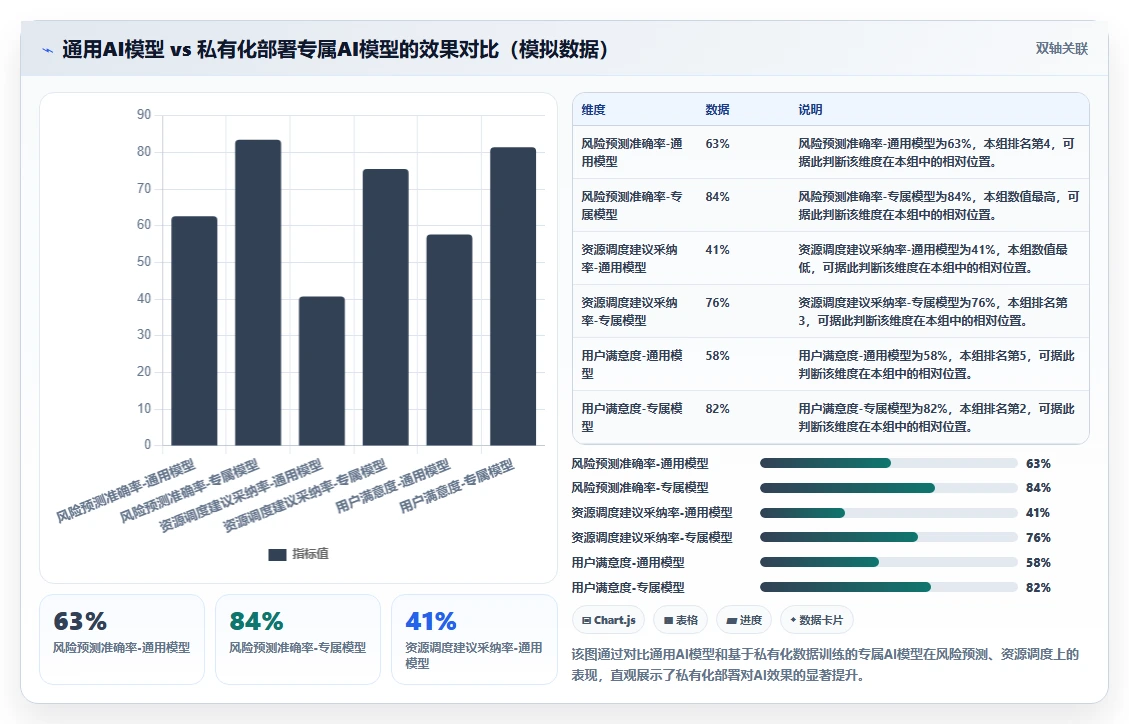
Task: Click the 用户满意度-通用模型 bar in chart
Action: pos(449,340)
